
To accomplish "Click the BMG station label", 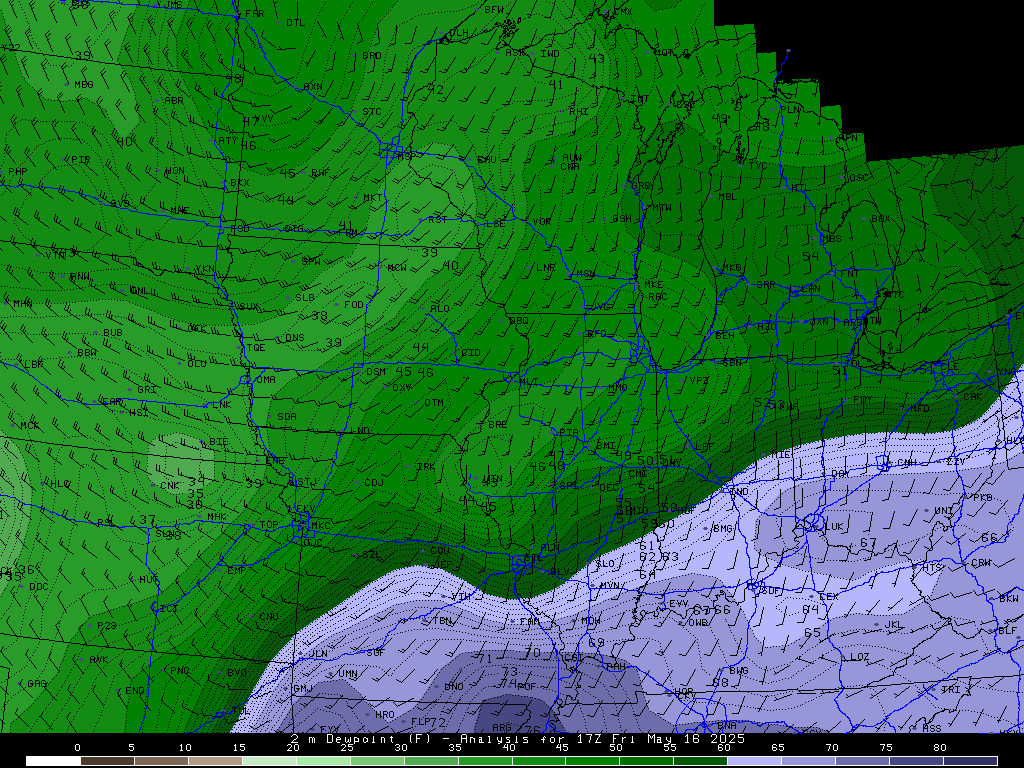I will [x=722, y=529].
